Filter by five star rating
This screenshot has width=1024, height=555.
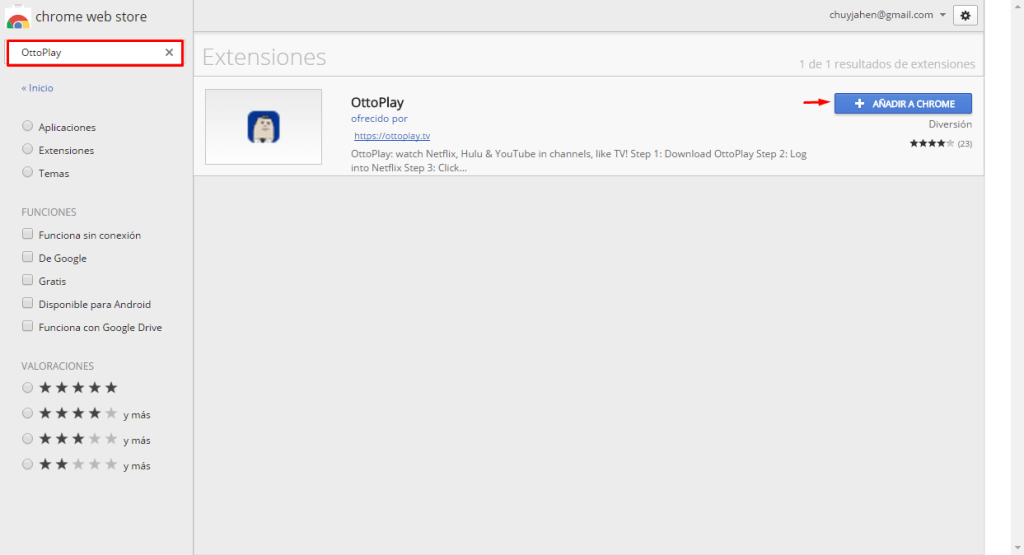[x=27, y=388]
